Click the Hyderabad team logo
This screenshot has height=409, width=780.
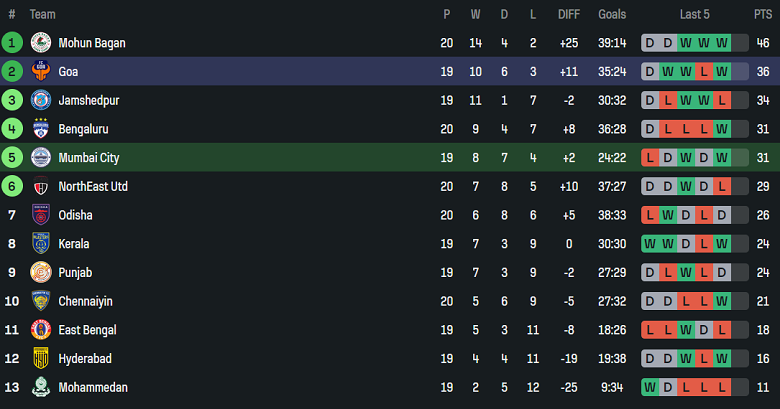(41, 359)
